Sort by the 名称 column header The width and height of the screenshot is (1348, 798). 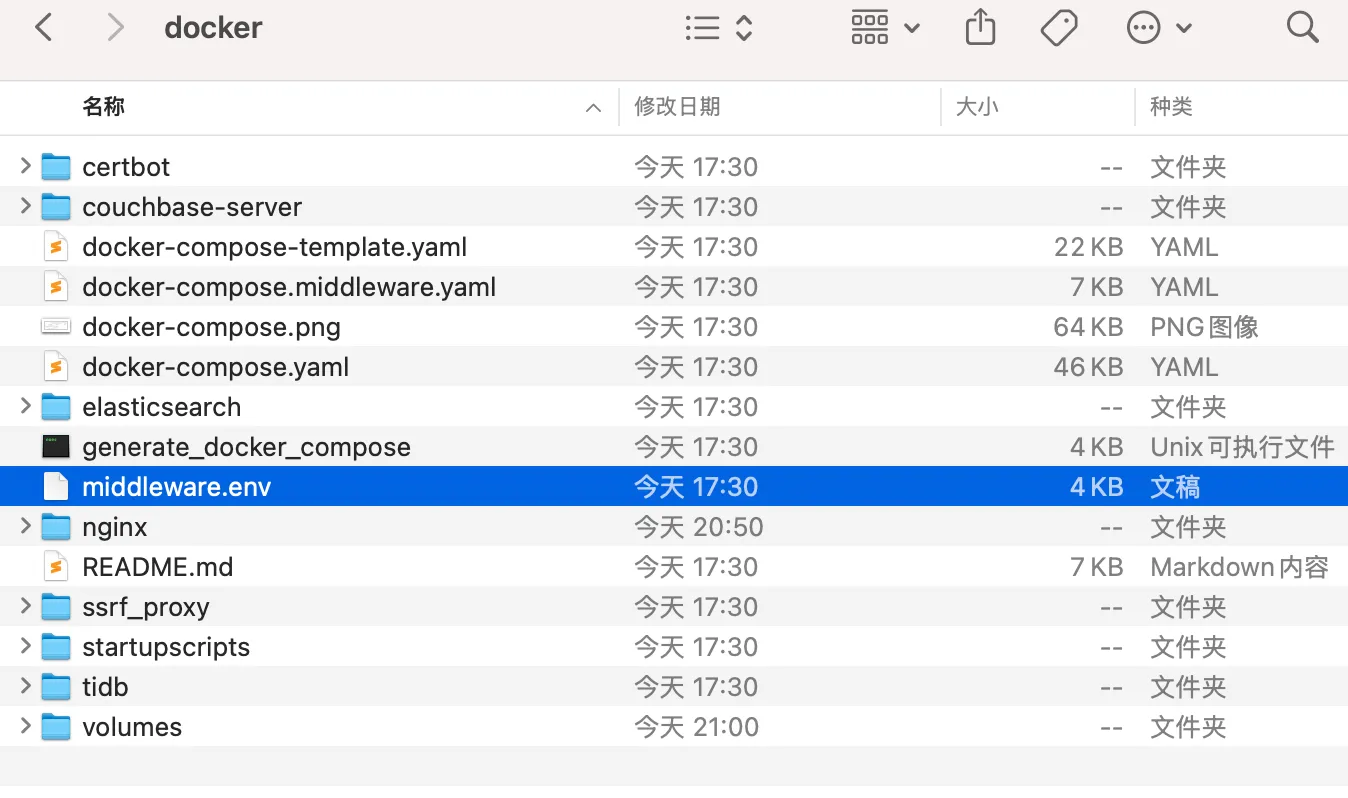pyautogui.click(x=103, y=107)
